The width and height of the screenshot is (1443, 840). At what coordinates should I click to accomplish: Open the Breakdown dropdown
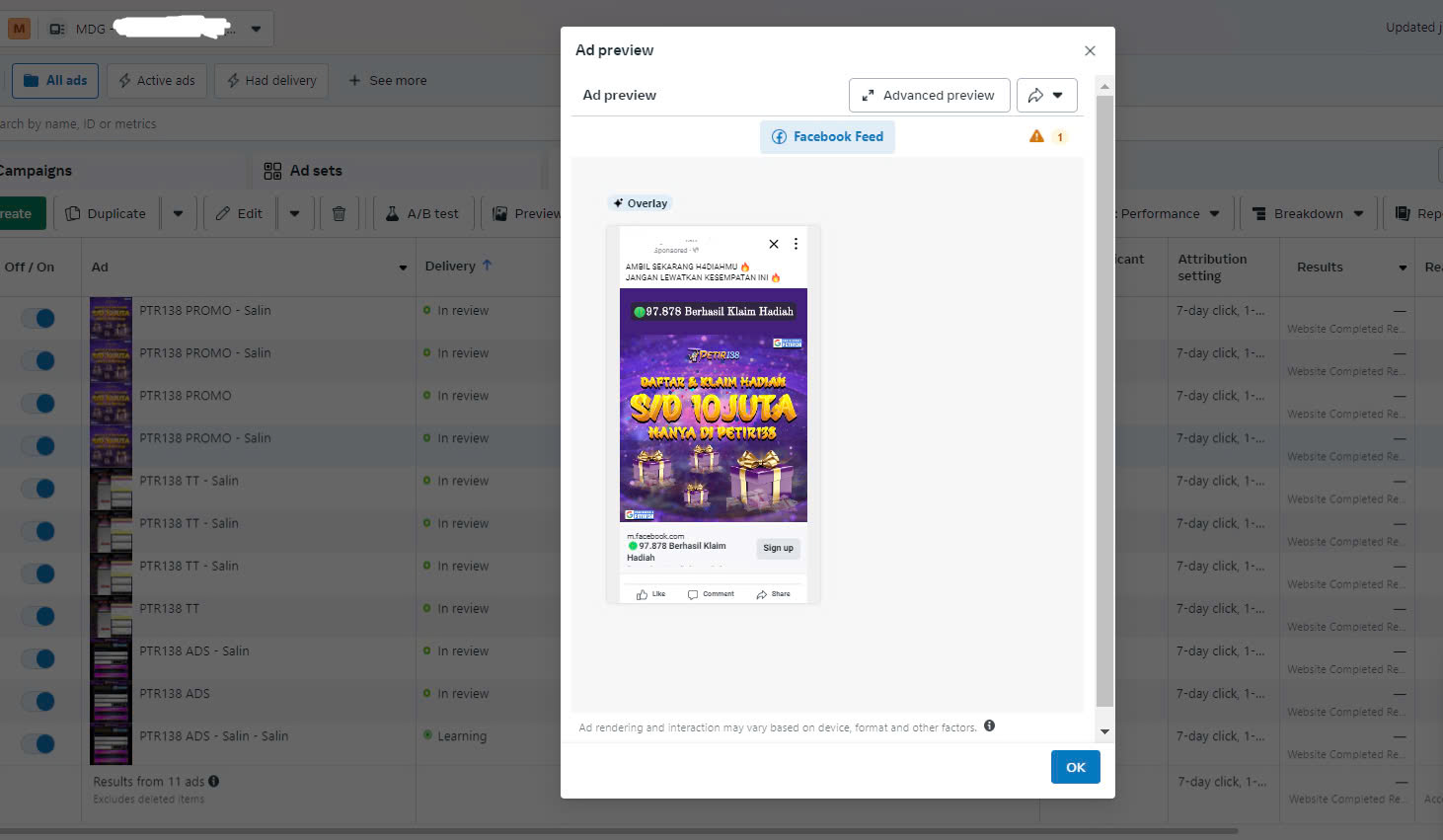(1308, 213)
